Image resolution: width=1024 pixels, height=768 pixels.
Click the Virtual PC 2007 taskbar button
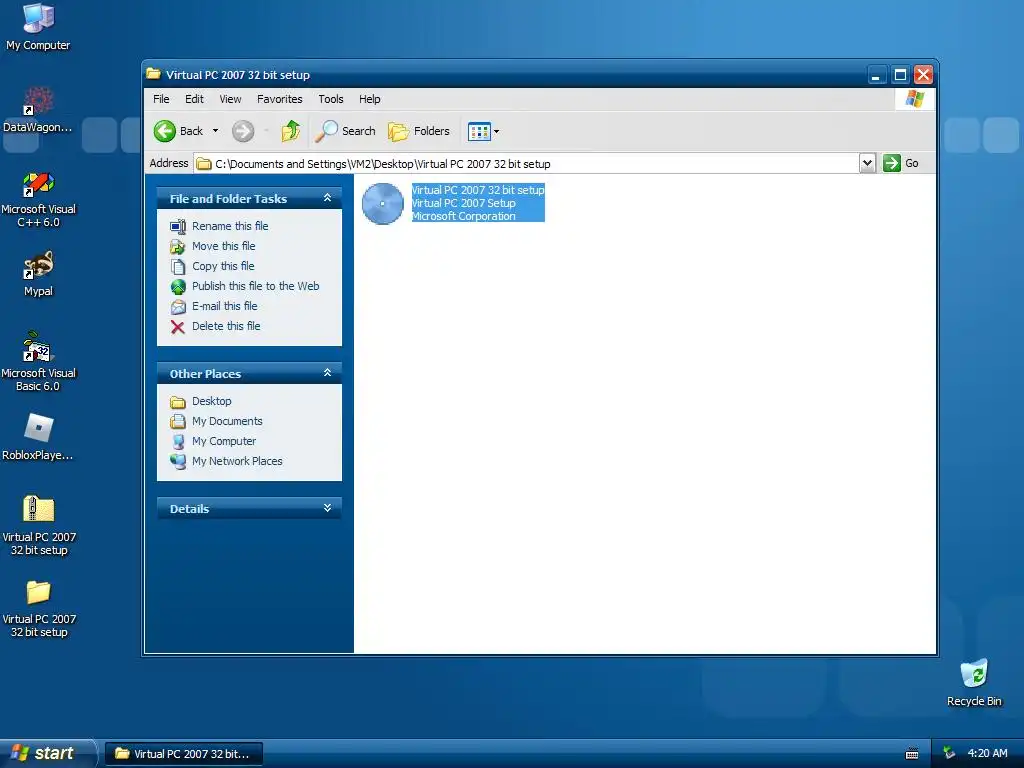click(x=184, y=754)
